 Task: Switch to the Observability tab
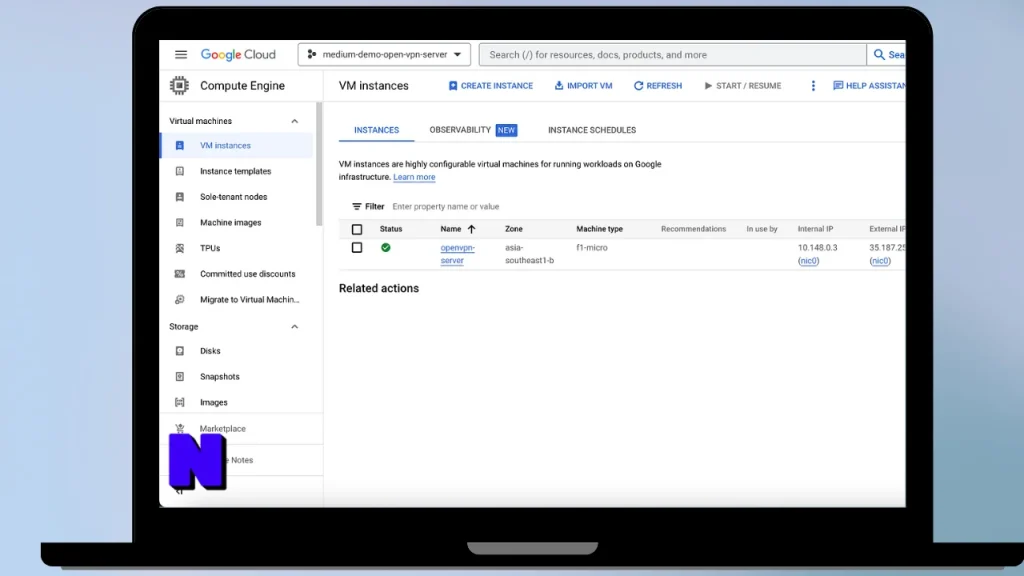coord(473,130)
